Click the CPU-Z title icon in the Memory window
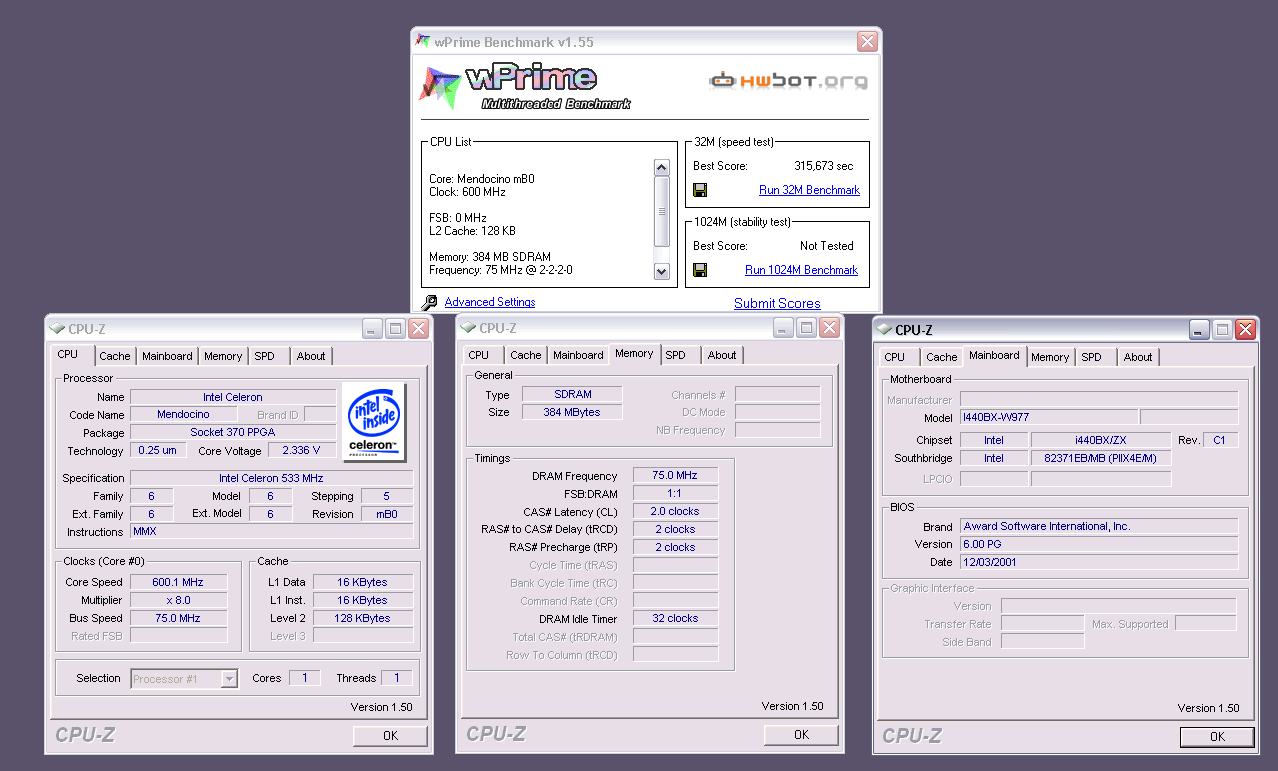The image size is (1278, 771). pos(468,328)
